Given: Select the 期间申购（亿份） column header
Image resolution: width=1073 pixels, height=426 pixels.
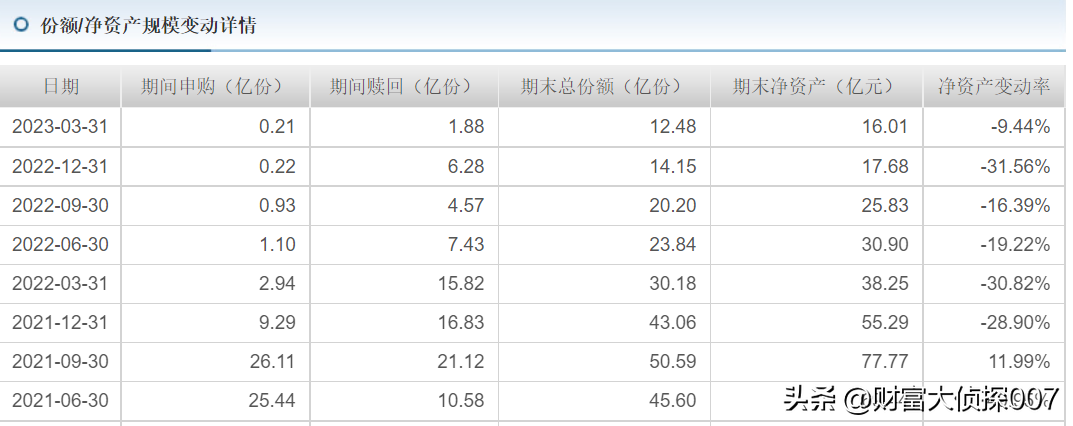Looking at the screenshot, I should pyautogui.click(x=216, y=86).
